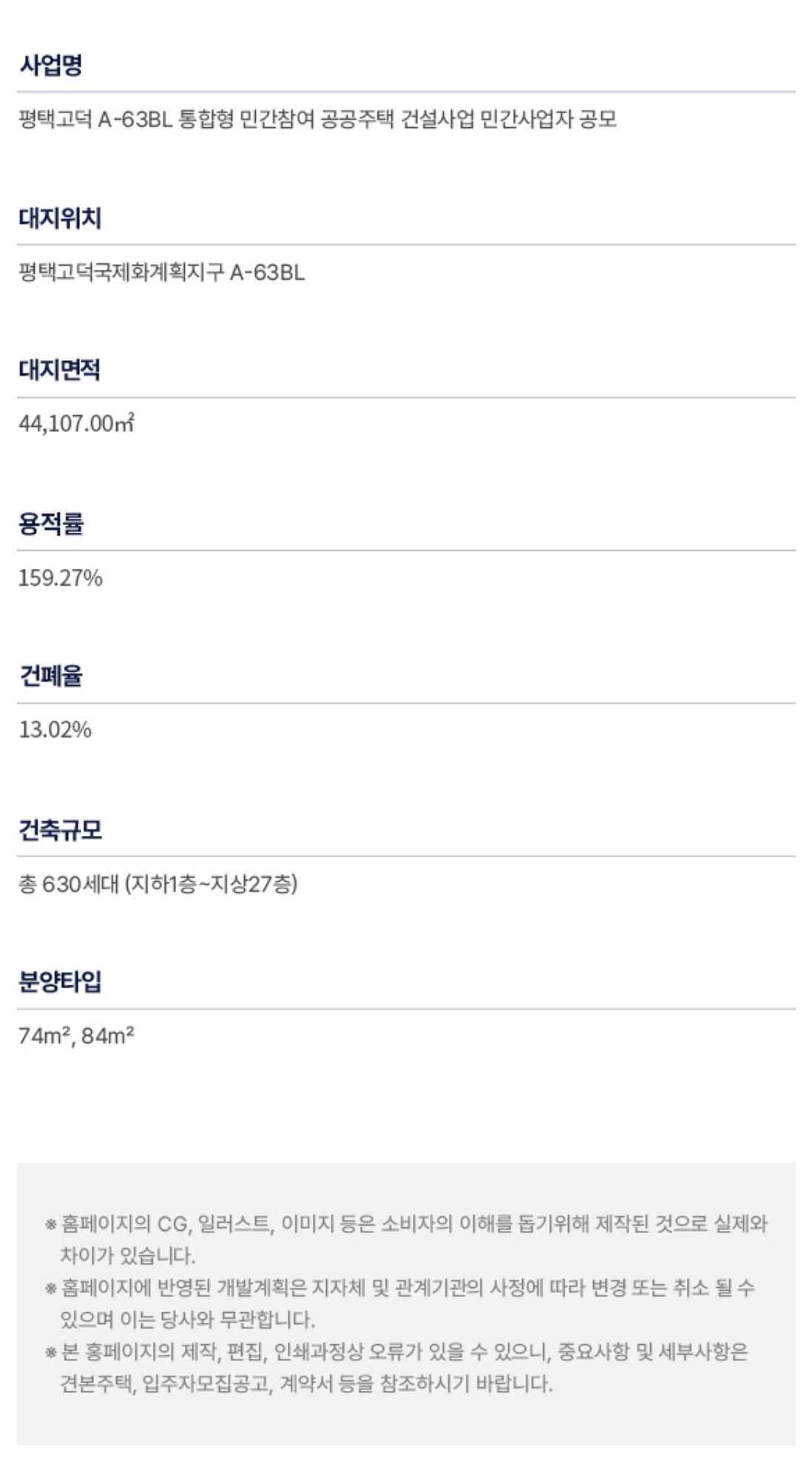
Task: Select the 평택고덕국제화계획지구 A-63BL location text
Action: tap(161, 272)
